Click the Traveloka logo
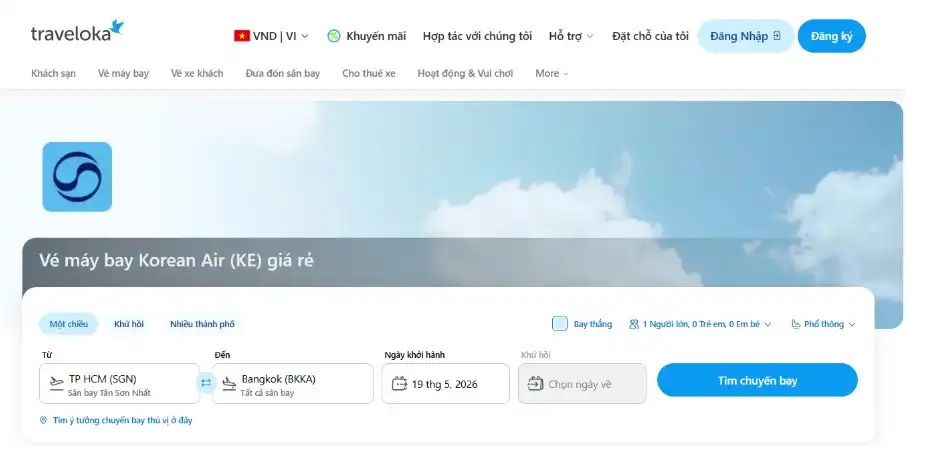The width and height of the screenshot is (927, 458). [x=77, y=31]
